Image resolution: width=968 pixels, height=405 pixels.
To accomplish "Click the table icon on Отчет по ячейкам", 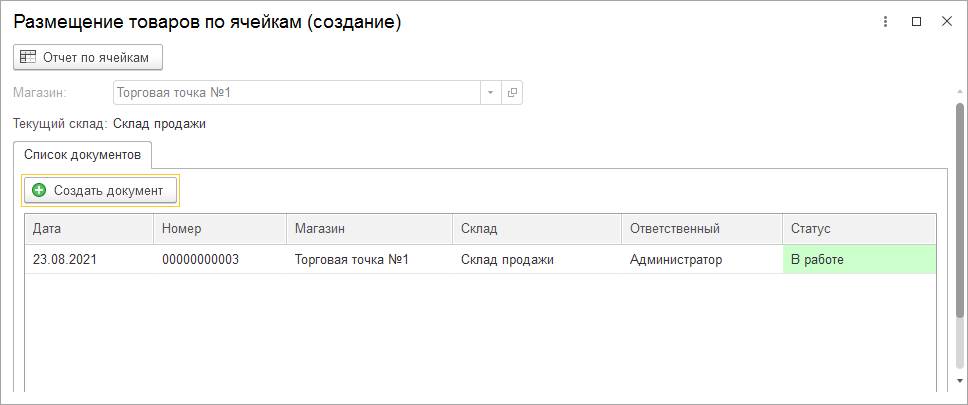I will pos(28,58).
